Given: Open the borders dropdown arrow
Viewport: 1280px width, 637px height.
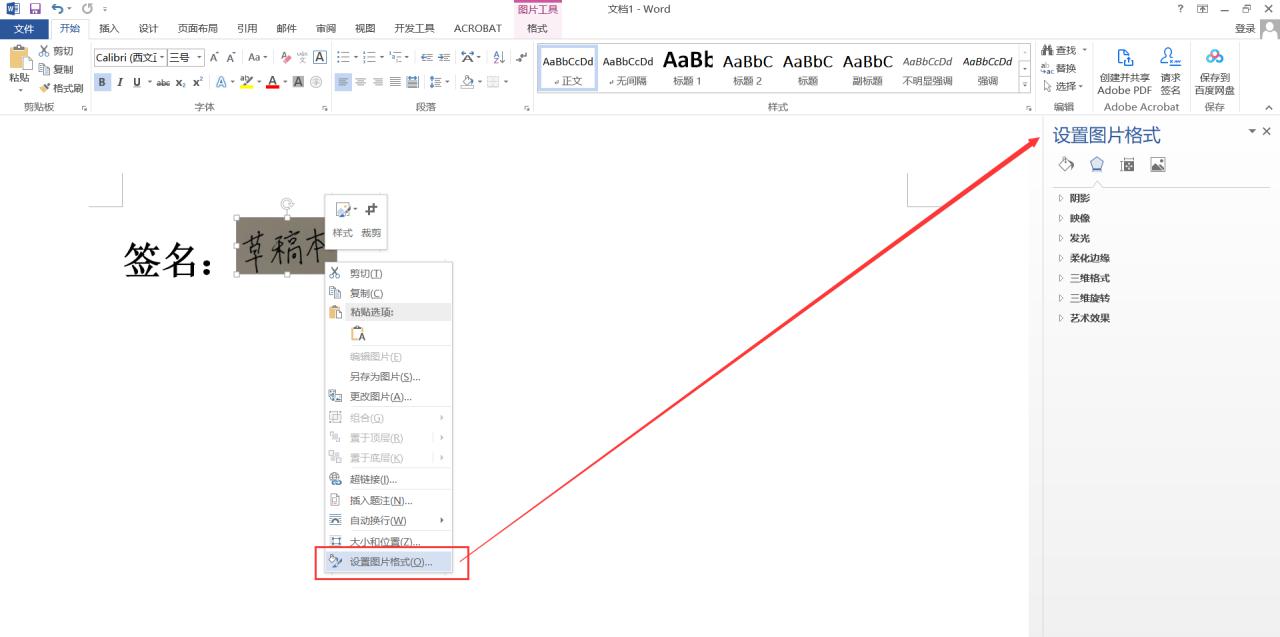Looking at the screenshot, I should tap(506, 82).
